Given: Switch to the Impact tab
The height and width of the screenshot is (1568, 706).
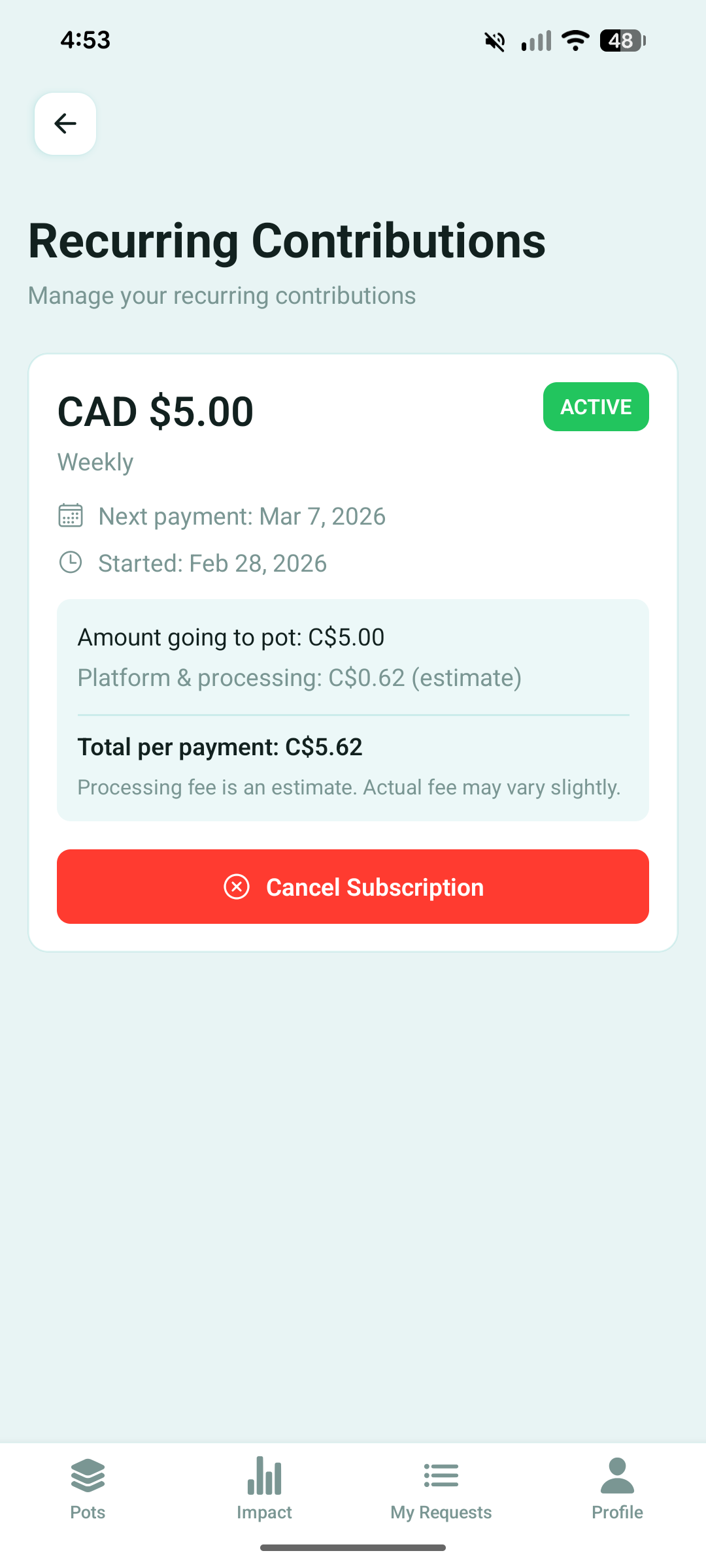Looking at the screenshot, I should tap(264, 1489).
